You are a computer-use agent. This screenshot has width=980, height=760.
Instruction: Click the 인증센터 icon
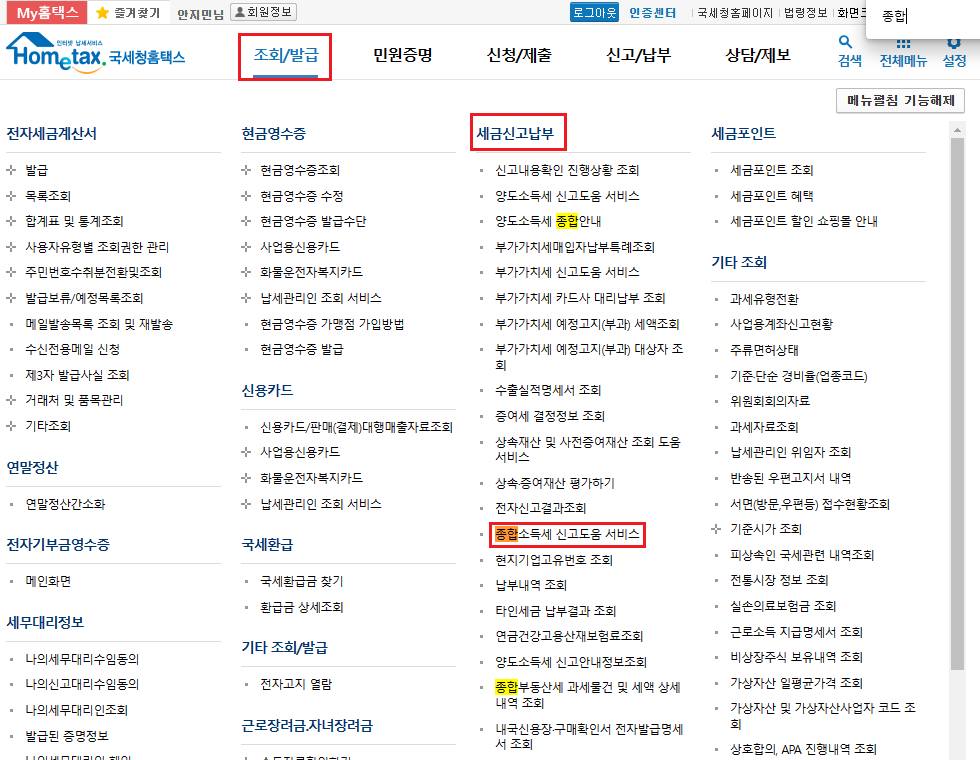[655, 13]
